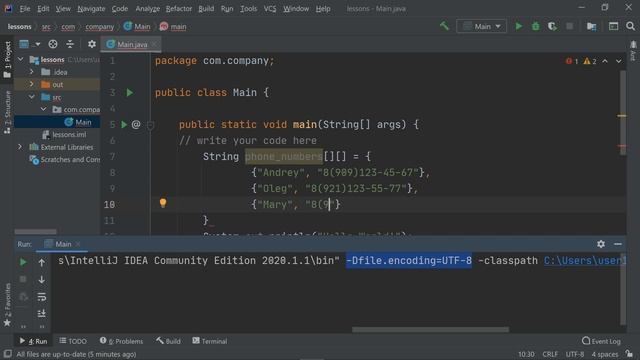Close the Main tab in Run panel

pyautogui.click(x=78, y=244)
